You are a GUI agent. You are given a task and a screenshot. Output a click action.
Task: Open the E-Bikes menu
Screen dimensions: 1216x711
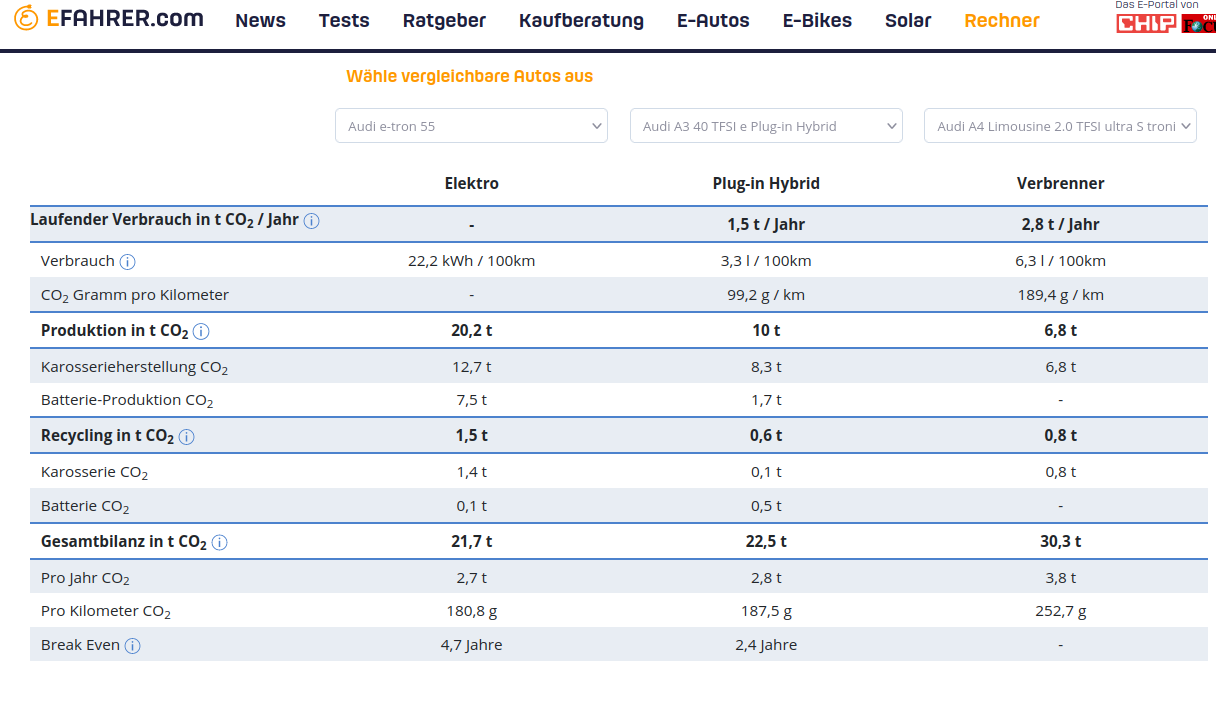point(817,21)
